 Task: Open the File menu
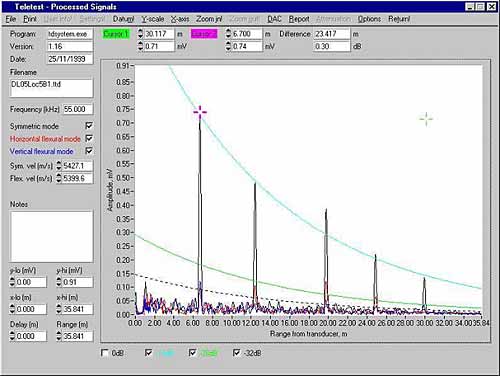(11, 19)
